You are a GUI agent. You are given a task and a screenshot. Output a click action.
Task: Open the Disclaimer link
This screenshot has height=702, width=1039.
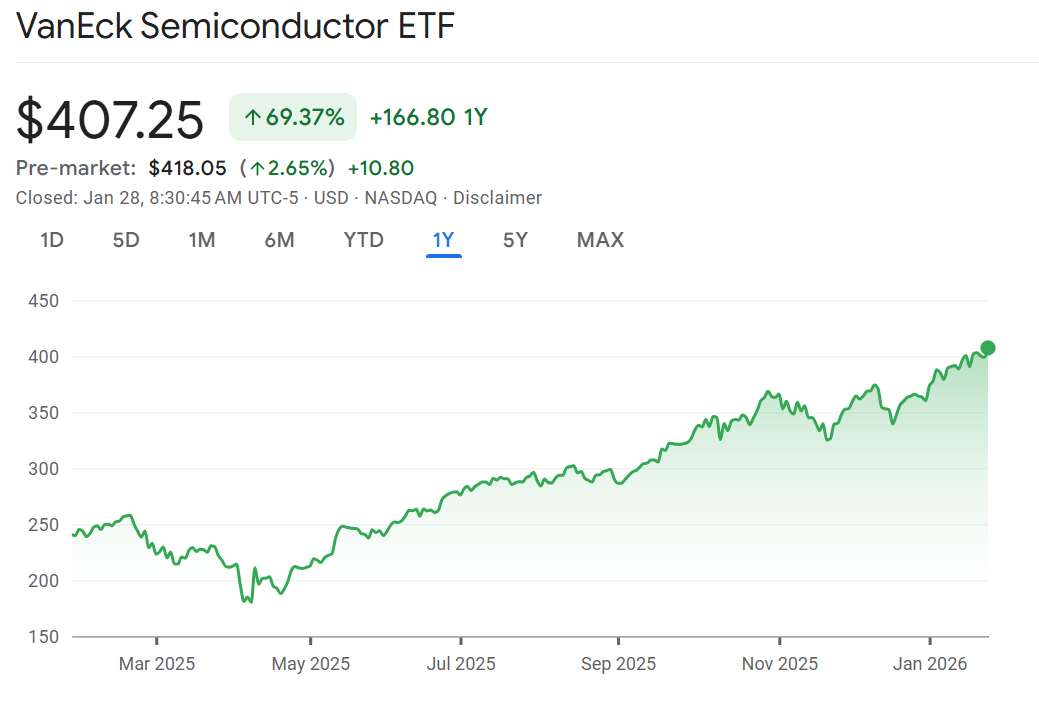pos(497,198)
